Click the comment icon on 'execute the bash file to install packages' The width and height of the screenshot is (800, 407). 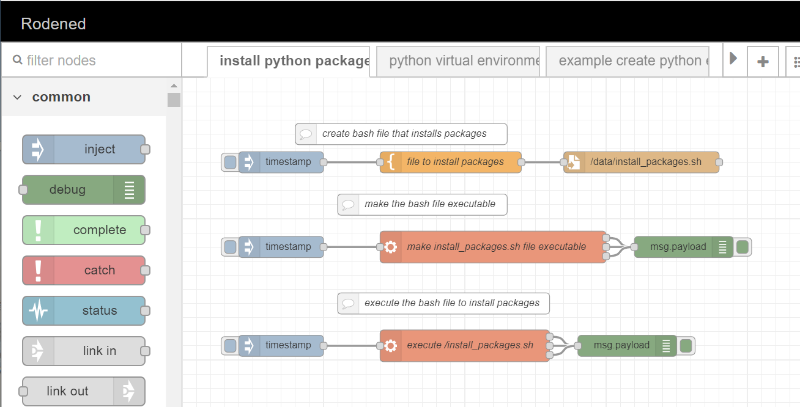point(348,303)
